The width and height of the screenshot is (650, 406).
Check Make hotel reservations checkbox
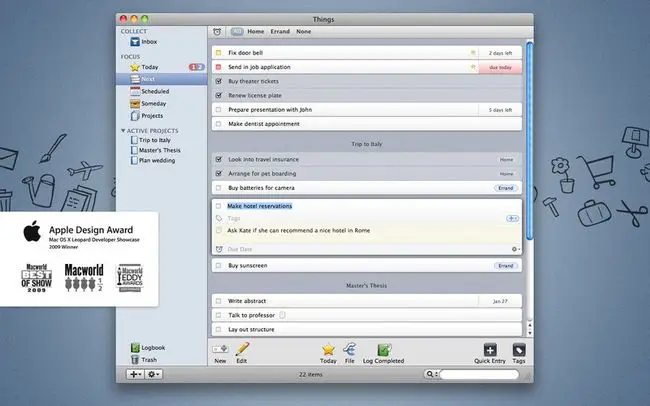pos(218,206)
